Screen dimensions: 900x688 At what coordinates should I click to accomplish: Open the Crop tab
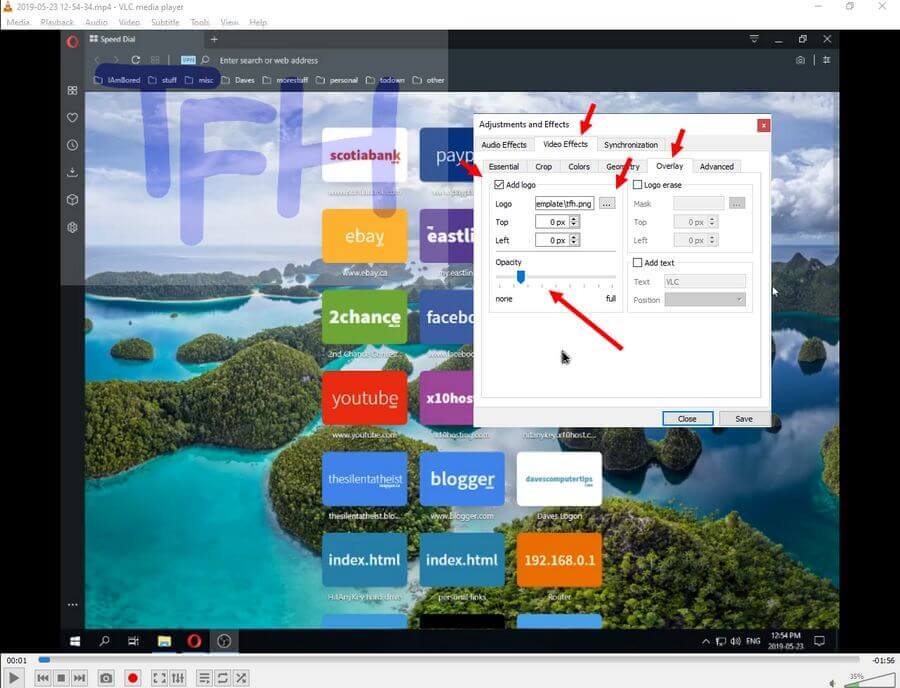click(x=543, y=167)
